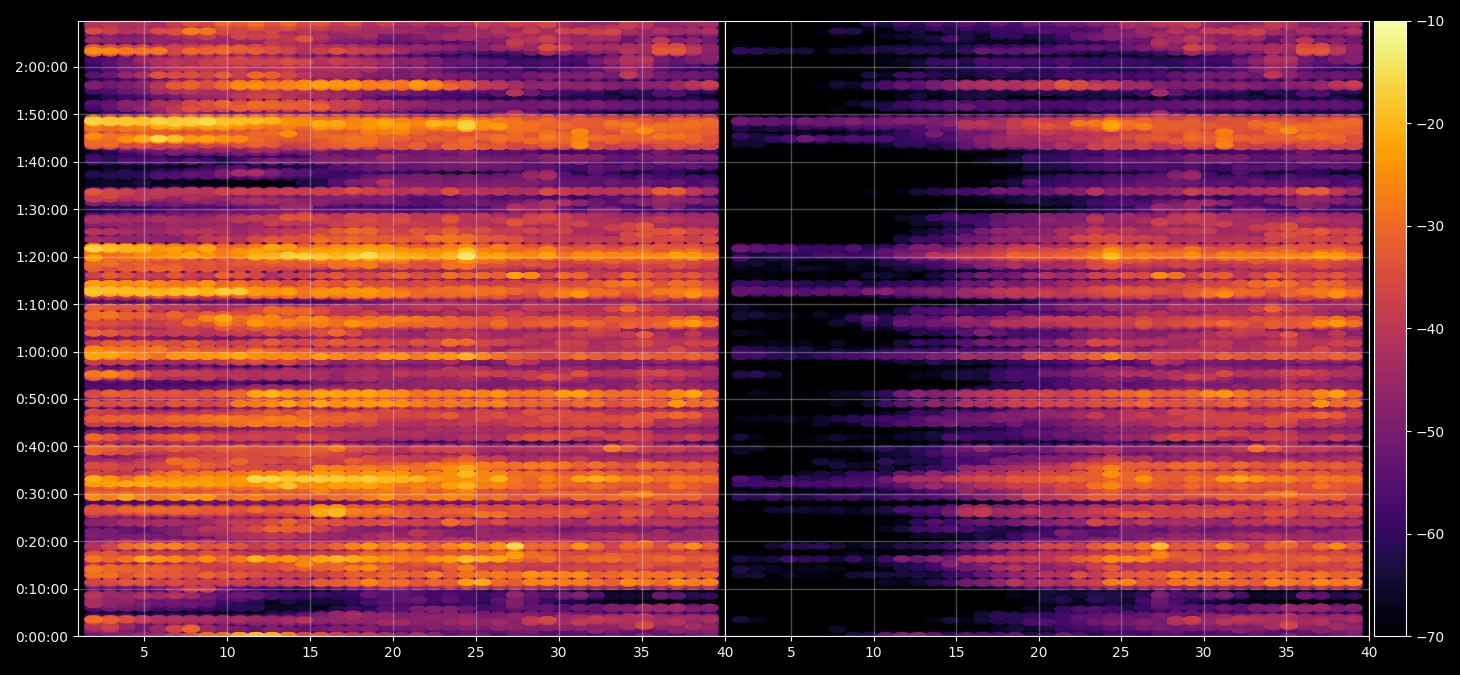Click the 1:00:00 y-axis time label
The height and width of the screenshot is (675, 1460).
click(42, 352)
